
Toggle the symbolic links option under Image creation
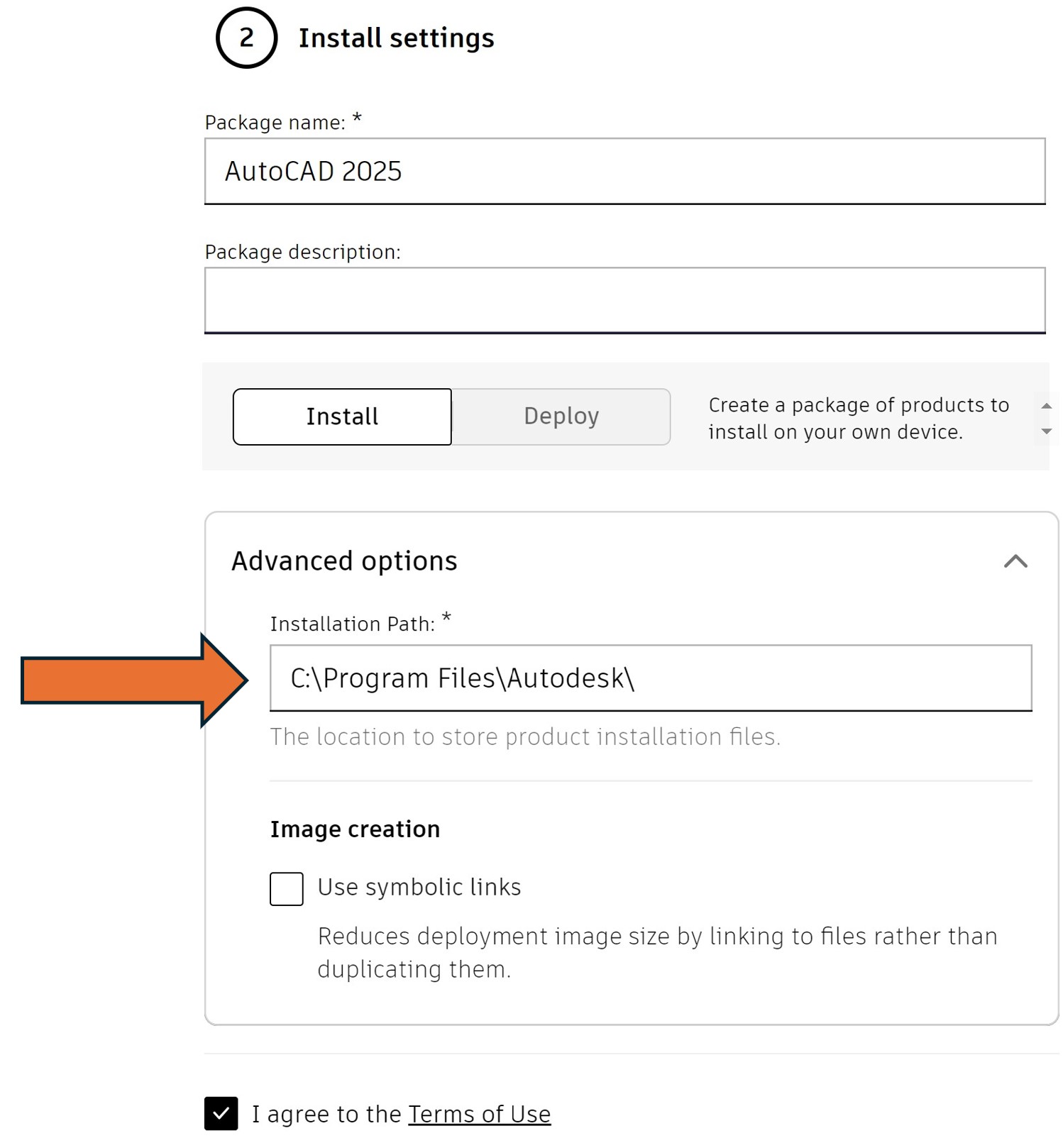click(x=286, y=889)
